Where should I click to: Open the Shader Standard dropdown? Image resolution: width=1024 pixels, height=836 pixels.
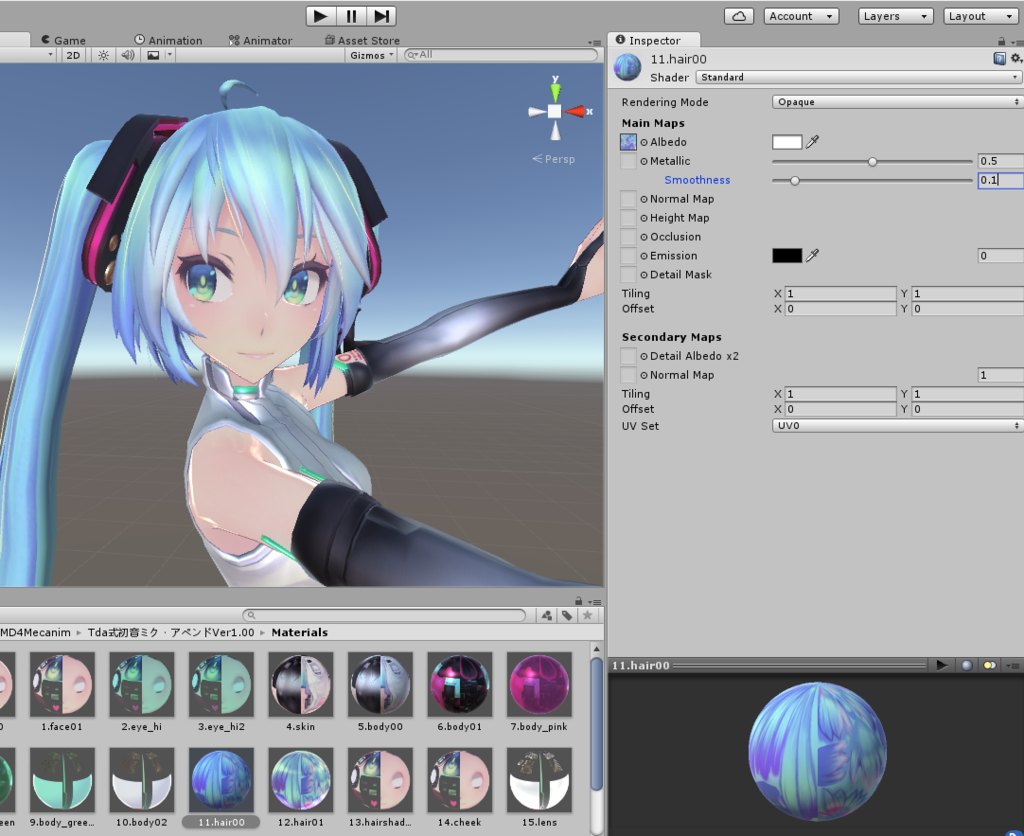[857, 77]
